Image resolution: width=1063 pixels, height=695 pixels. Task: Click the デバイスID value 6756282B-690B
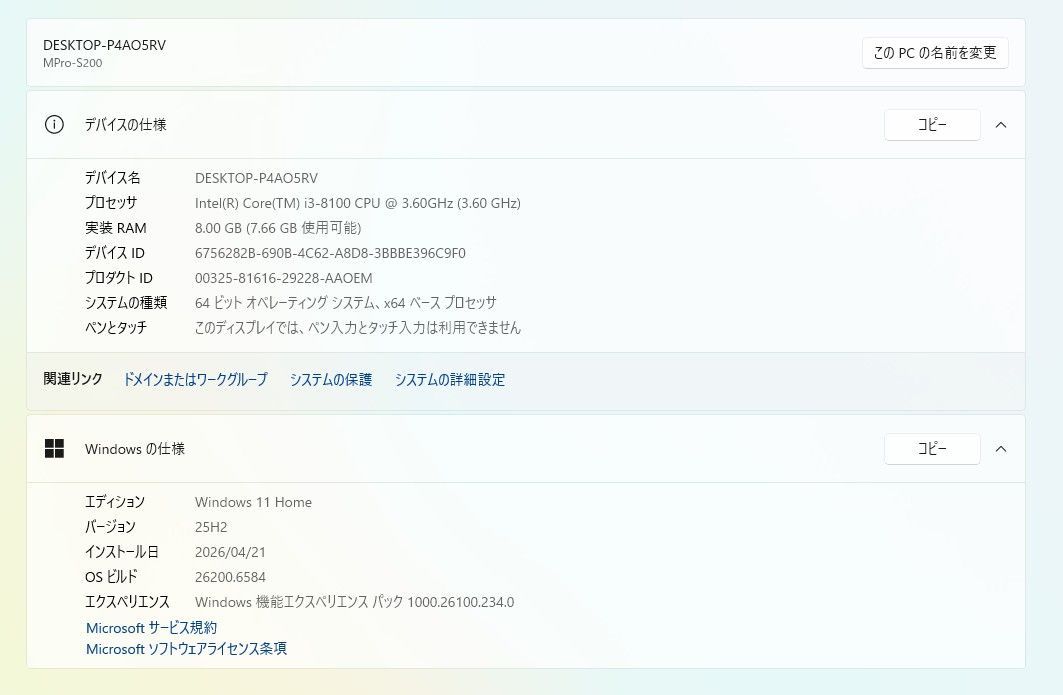pyautogui.click(x=330, y=254)
